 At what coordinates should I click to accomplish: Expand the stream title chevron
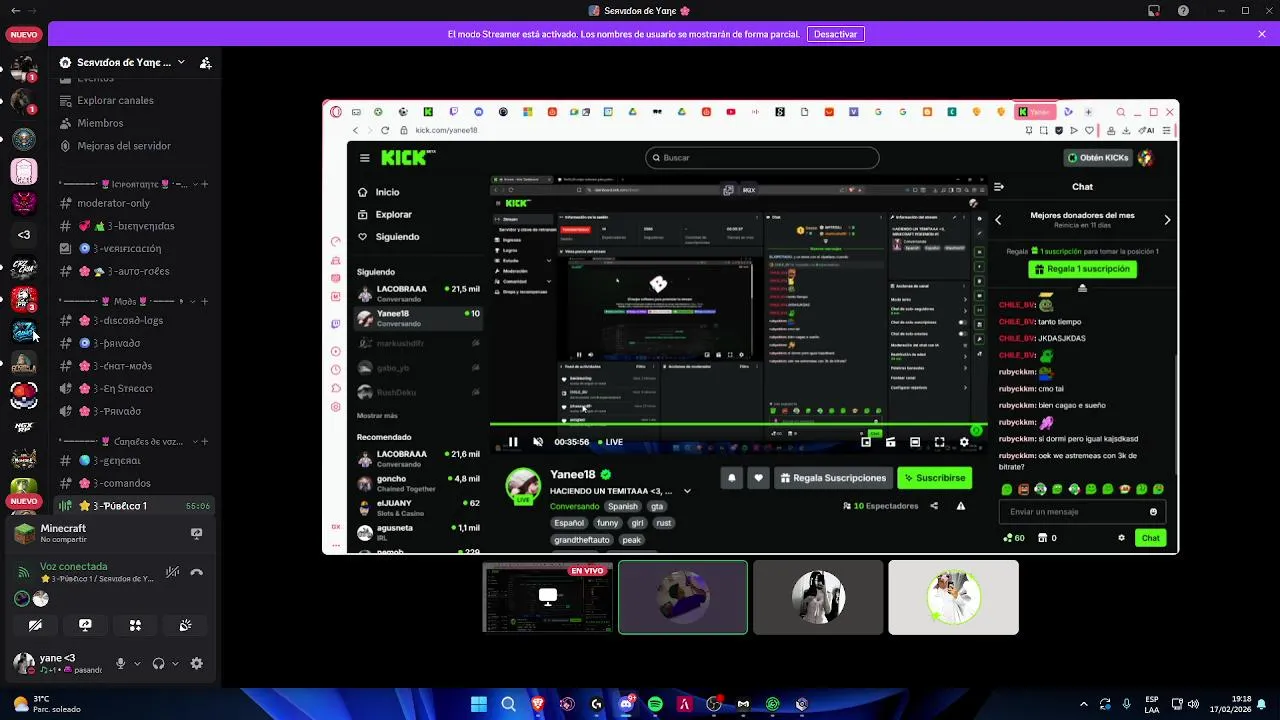tap(687, 491)
